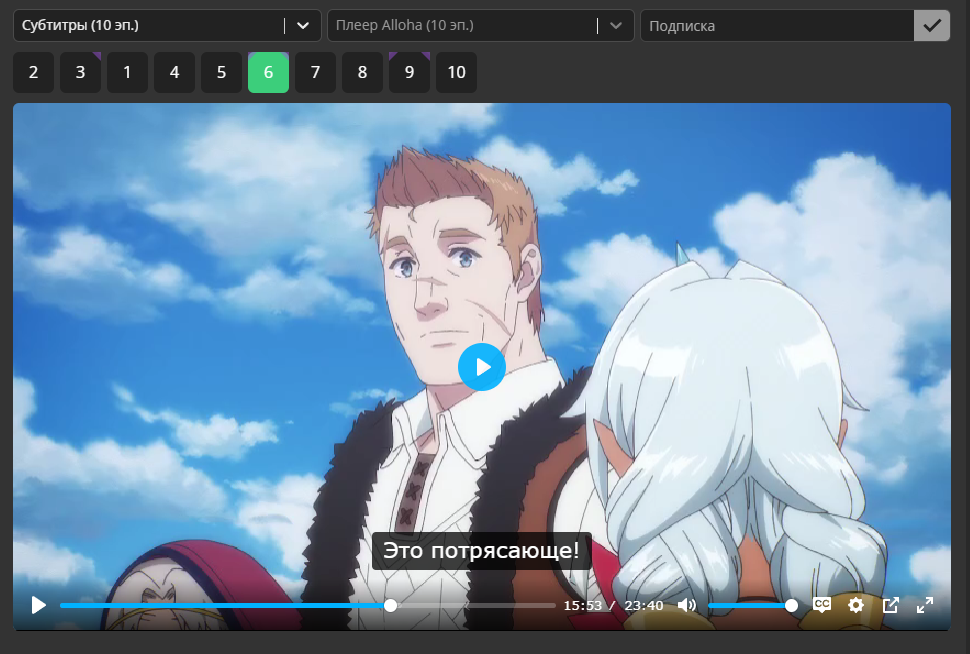The height and width of the screenshot is (654, 970).
Task: Open the Субтитры (10 эп.) selector
Action: pyautogui.click(x=167, y=25)
